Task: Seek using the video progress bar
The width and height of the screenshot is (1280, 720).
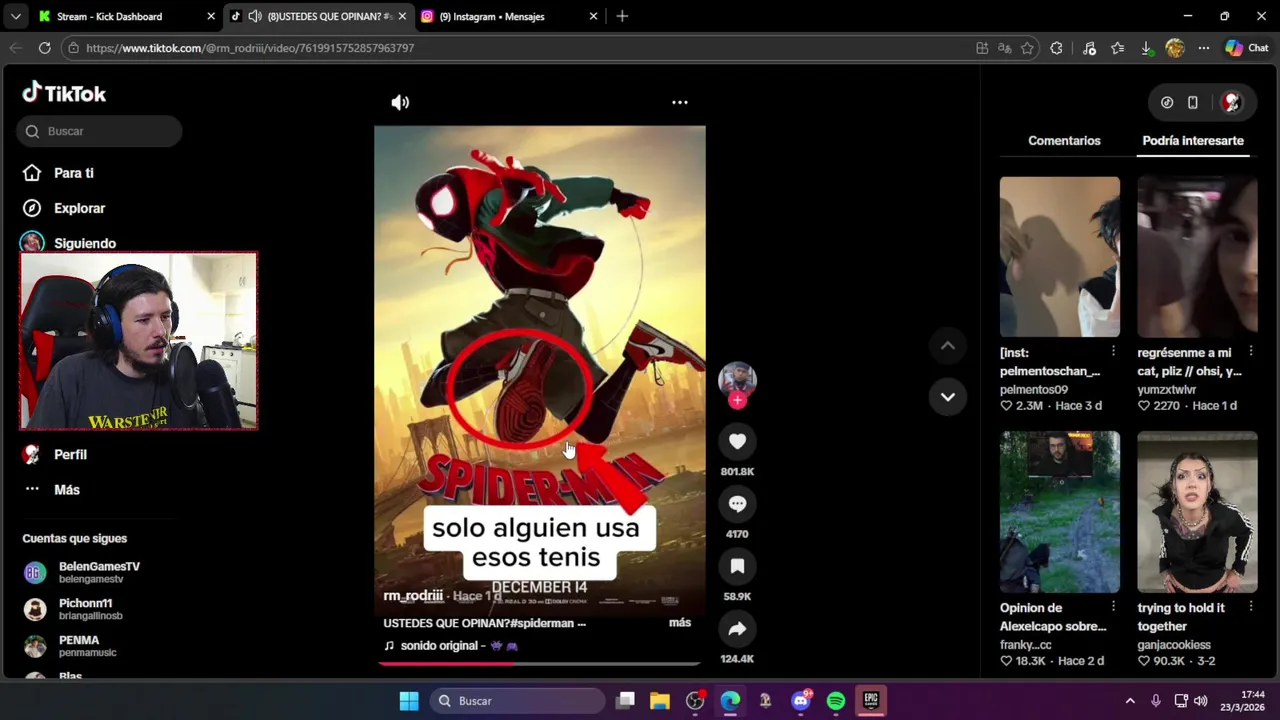Action: click(539, 663)
